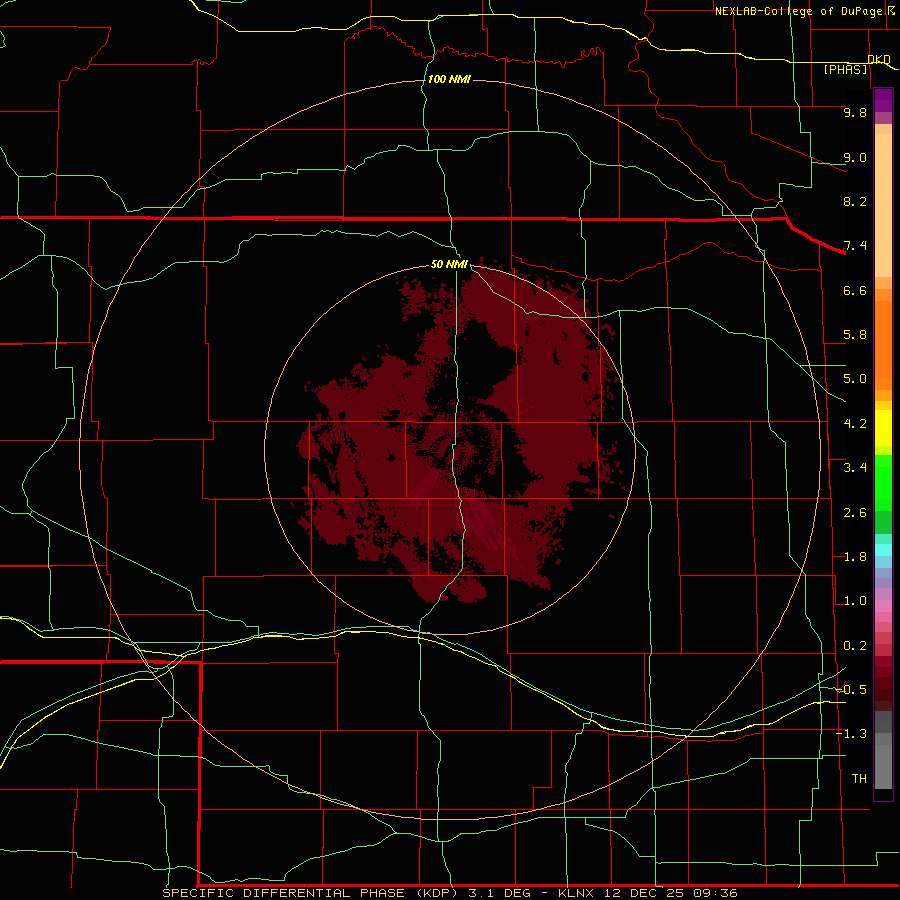Select the 9.0 value on color scale

855,157
